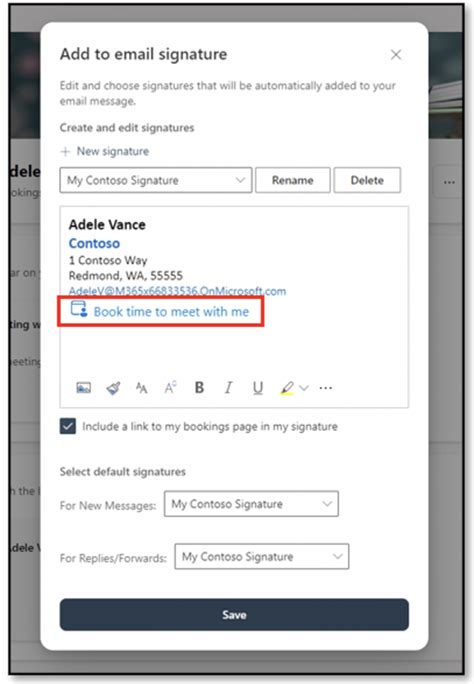Toggle bold formatting

[199, 387]
